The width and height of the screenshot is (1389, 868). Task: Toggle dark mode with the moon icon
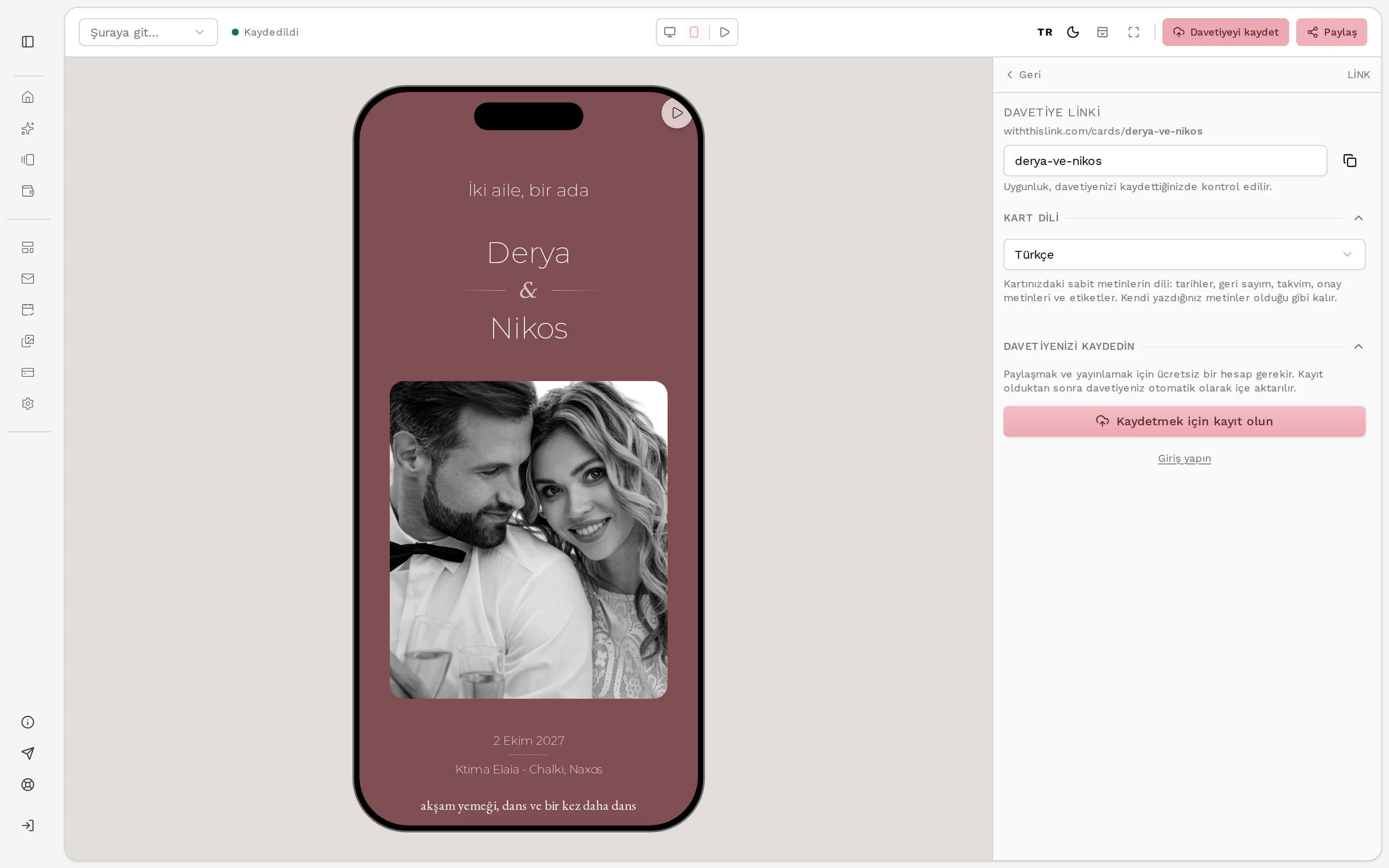pyautogui.click(x=1073, y=32)
